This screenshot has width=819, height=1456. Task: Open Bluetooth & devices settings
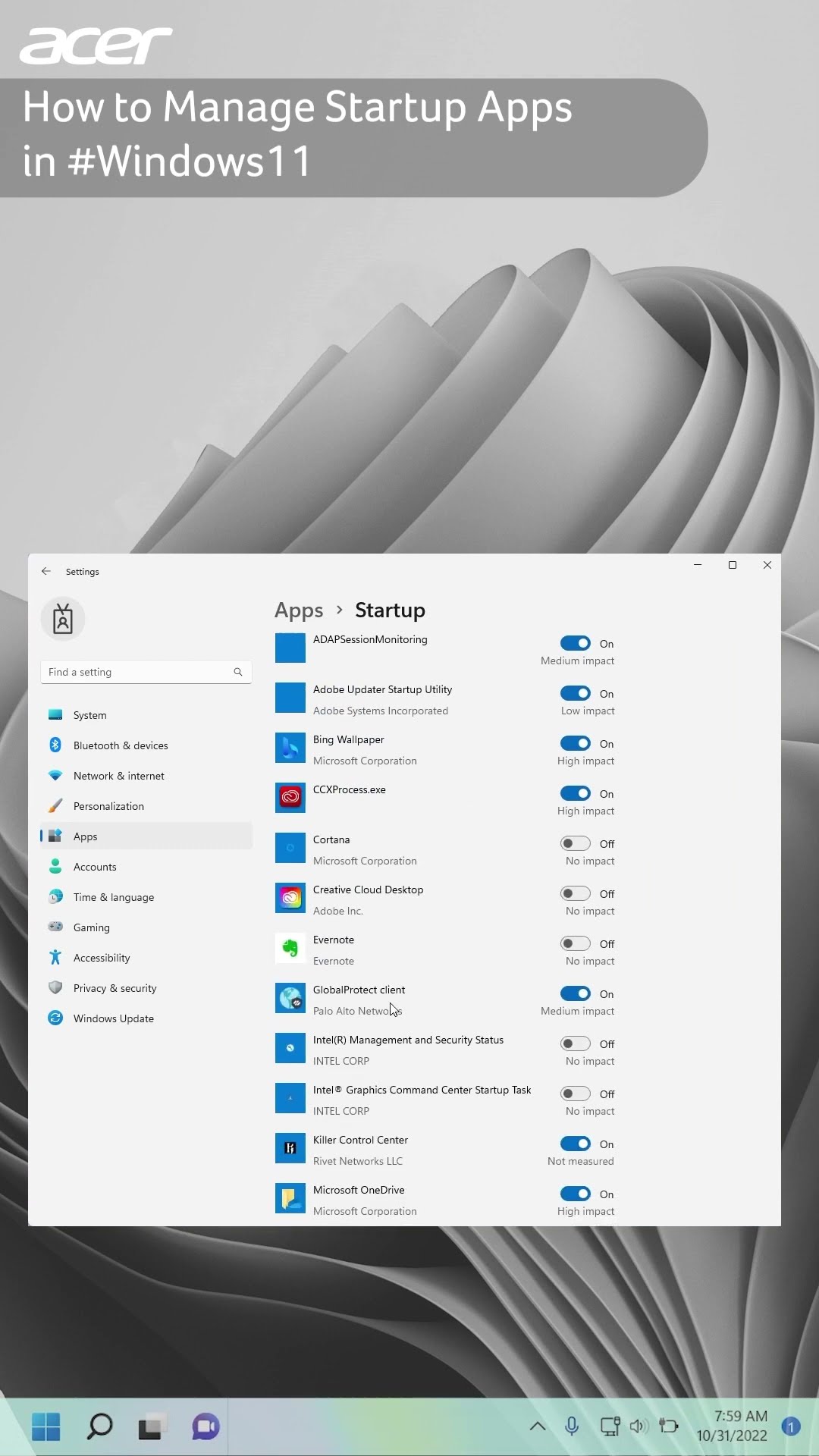point(146,745)
